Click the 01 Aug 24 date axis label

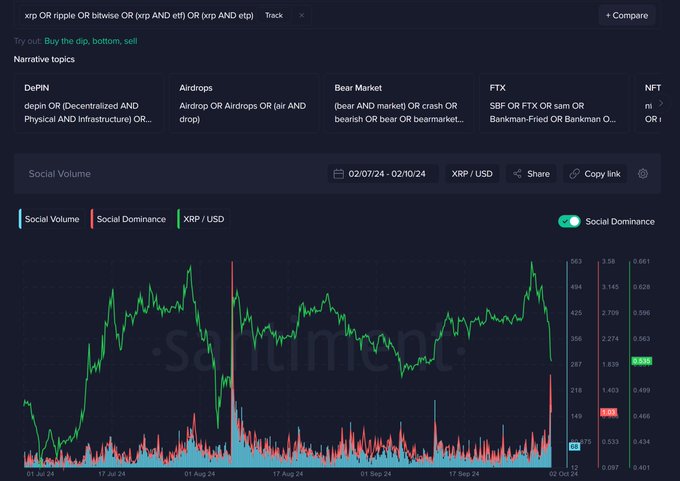click(x=199, y=474)
